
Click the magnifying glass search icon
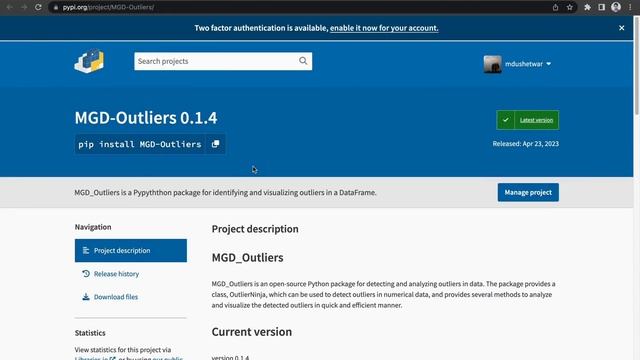point(303,61)
